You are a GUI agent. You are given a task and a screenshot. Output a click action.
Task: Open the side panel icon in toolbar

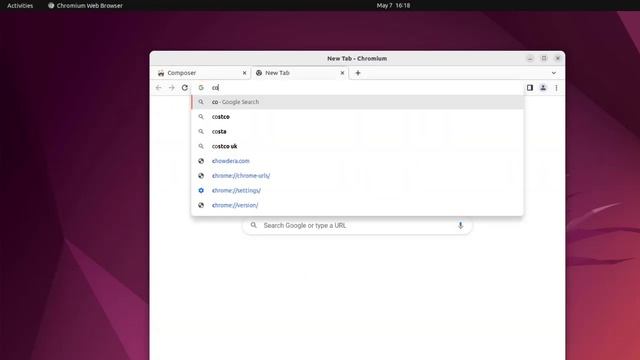pos(530,88)
